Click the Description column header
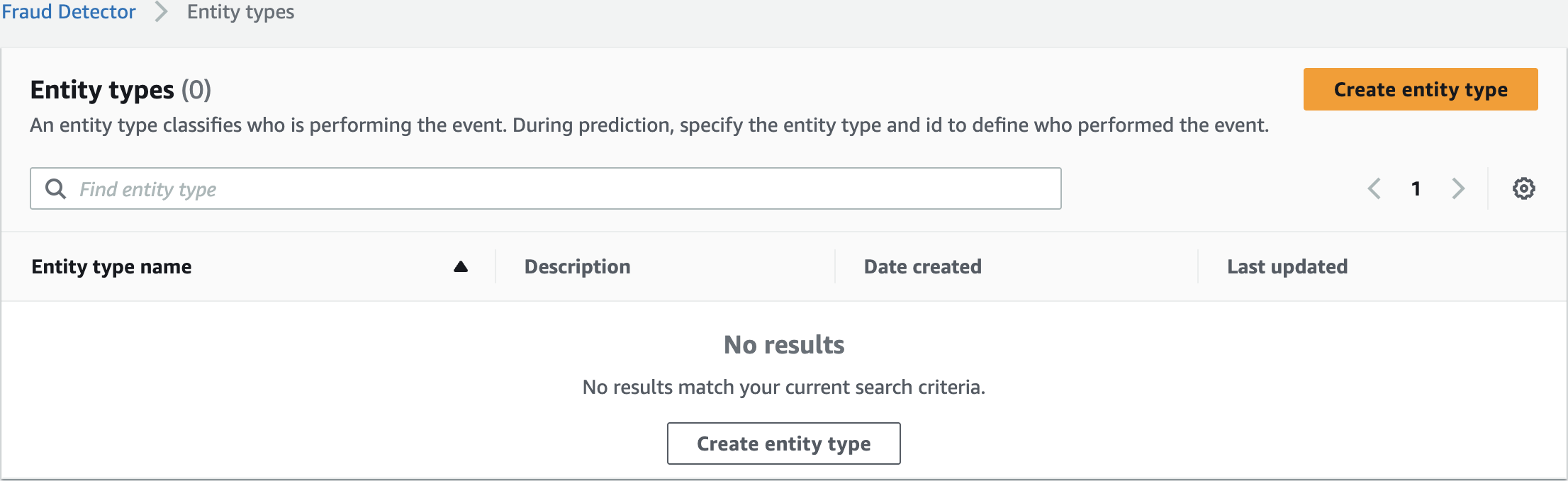This screenshot has height=481, width=1568. (x=577, y=266)
